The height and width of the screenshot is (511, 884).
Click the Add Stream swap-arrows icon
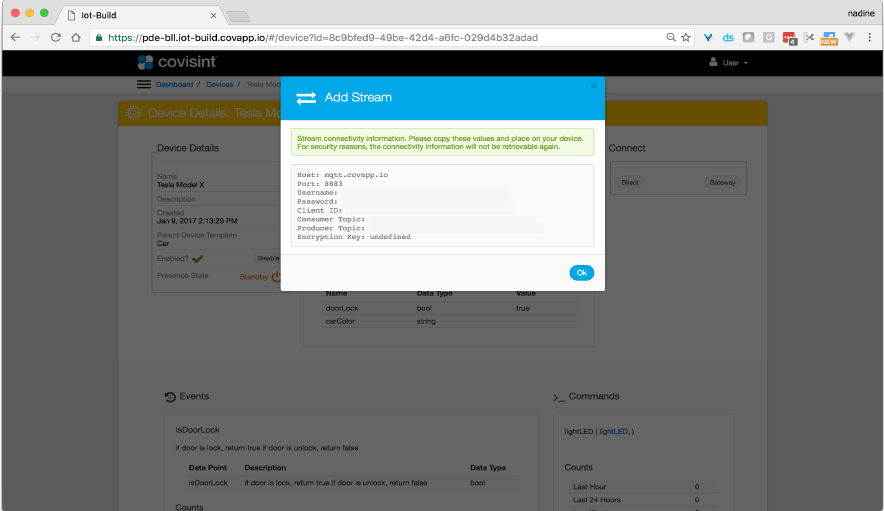(x=306, y=98)
